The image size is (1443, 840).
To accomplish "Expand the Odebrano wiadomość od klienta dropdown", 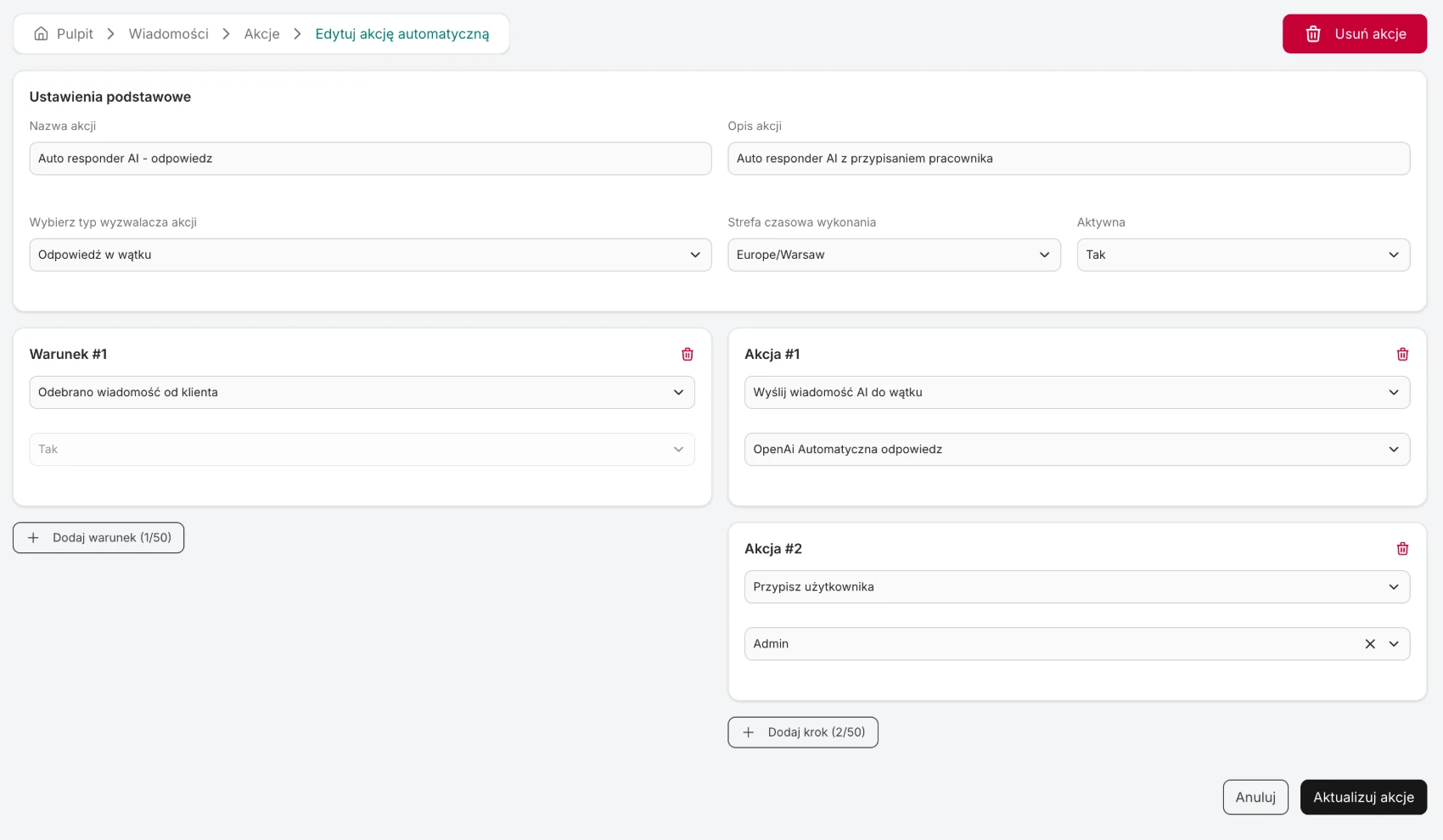I will [x=362, y=392].
